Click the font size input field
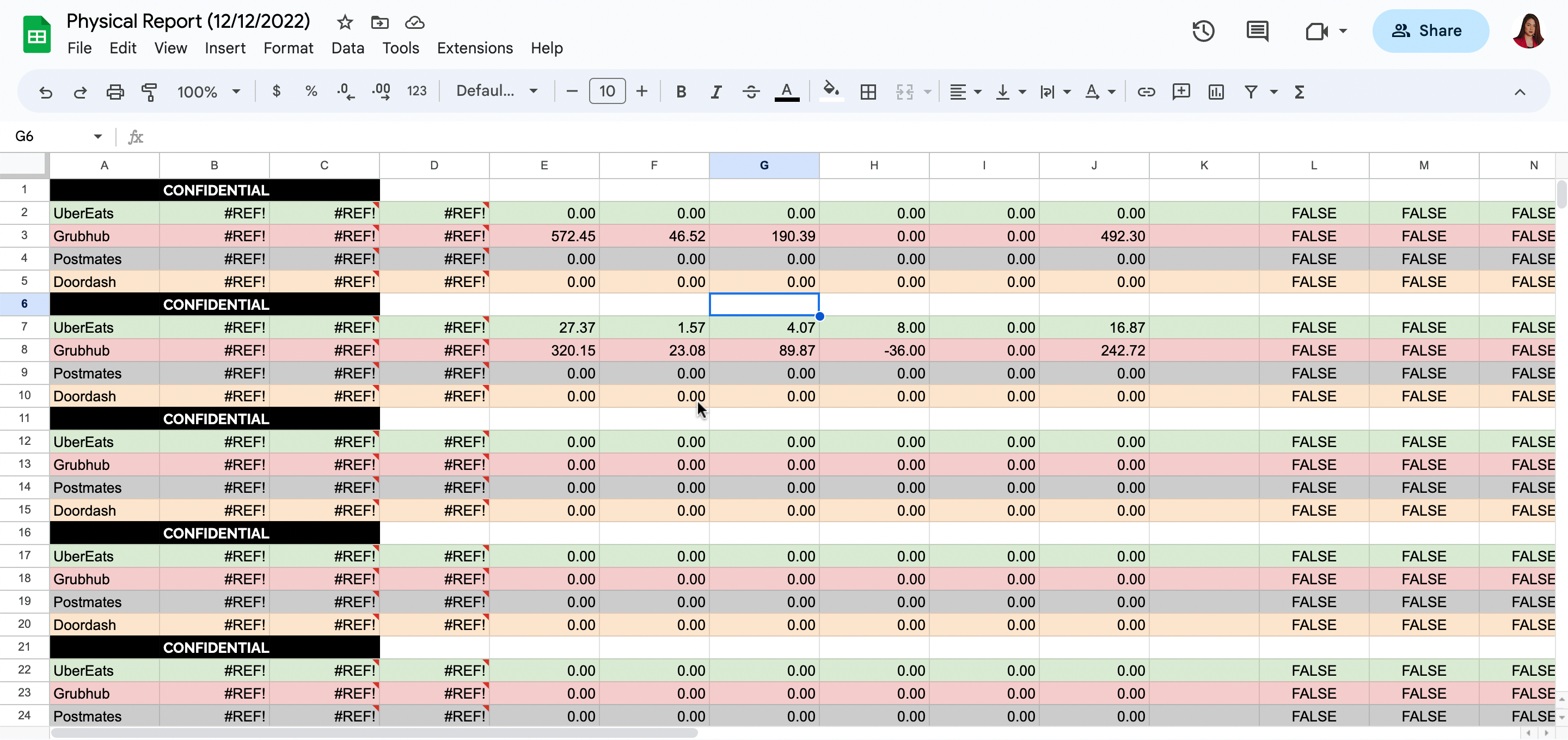The width and height of the screenshot is (1568, 740). 607,91
